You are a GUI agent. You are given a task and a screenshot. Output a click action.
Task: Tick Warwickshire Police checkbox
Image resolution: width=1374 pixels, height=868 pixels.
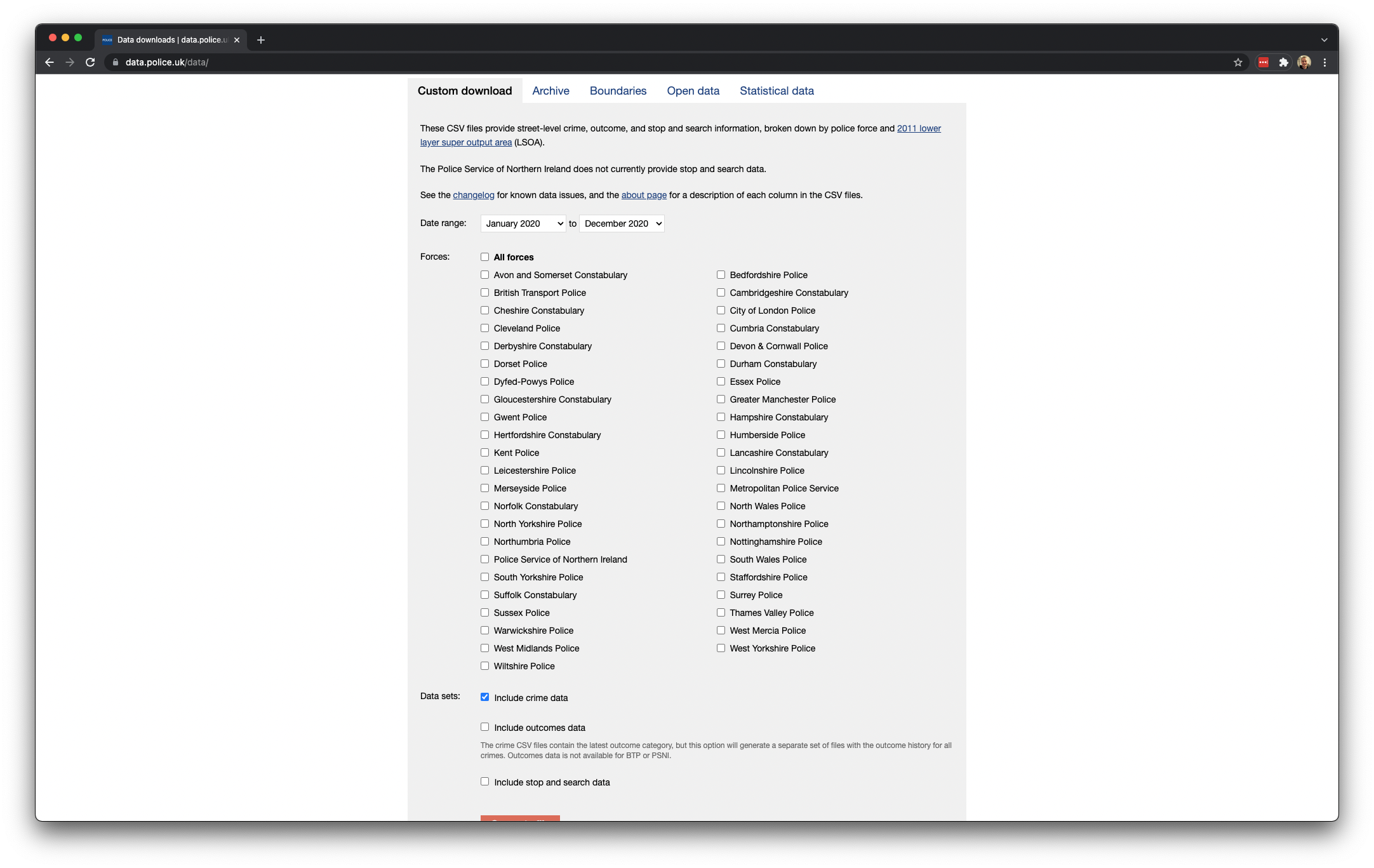click(x=484, y=631)
